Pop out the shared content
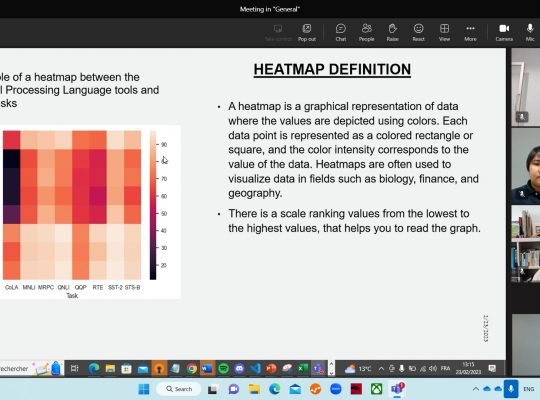540x400 pixels. [307, 33]
